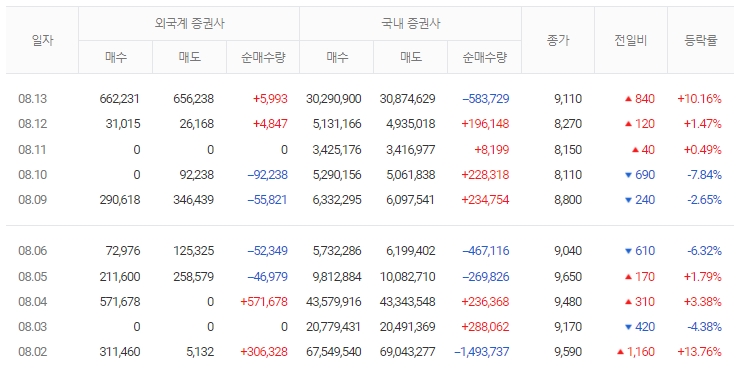Screen dimensions: 738x373
Task: Click net volume –467,116
Action: tap(486, 251)
